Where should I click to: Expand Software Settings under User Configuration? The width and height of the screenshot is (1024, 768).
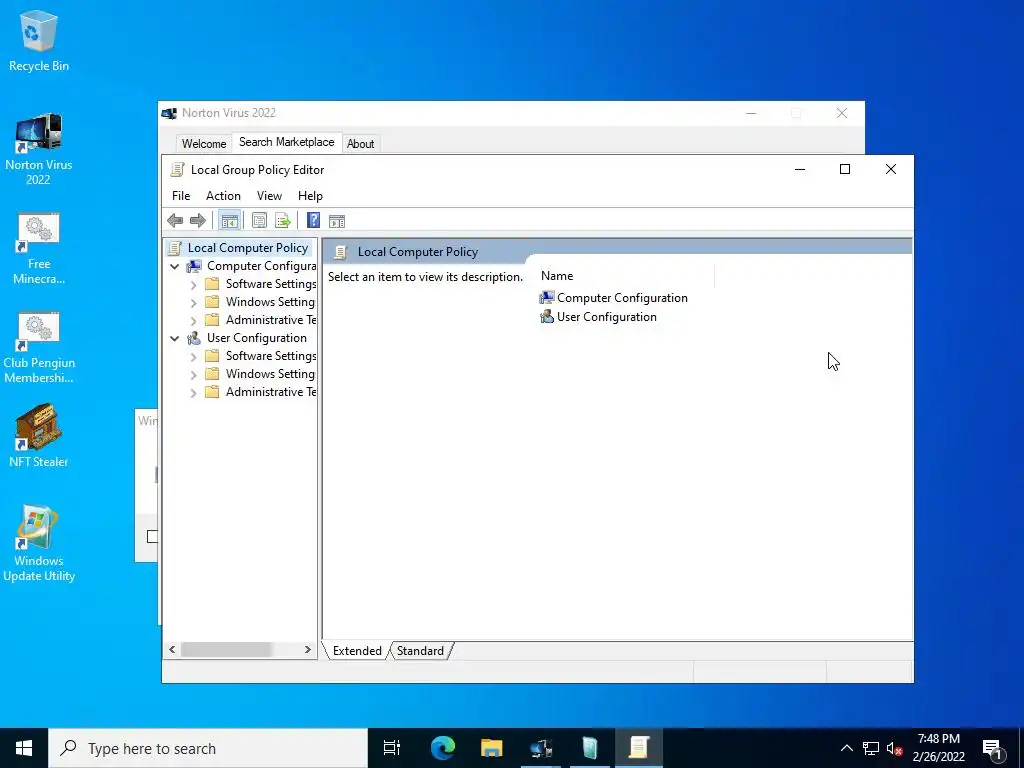click(x=193, y=357)
